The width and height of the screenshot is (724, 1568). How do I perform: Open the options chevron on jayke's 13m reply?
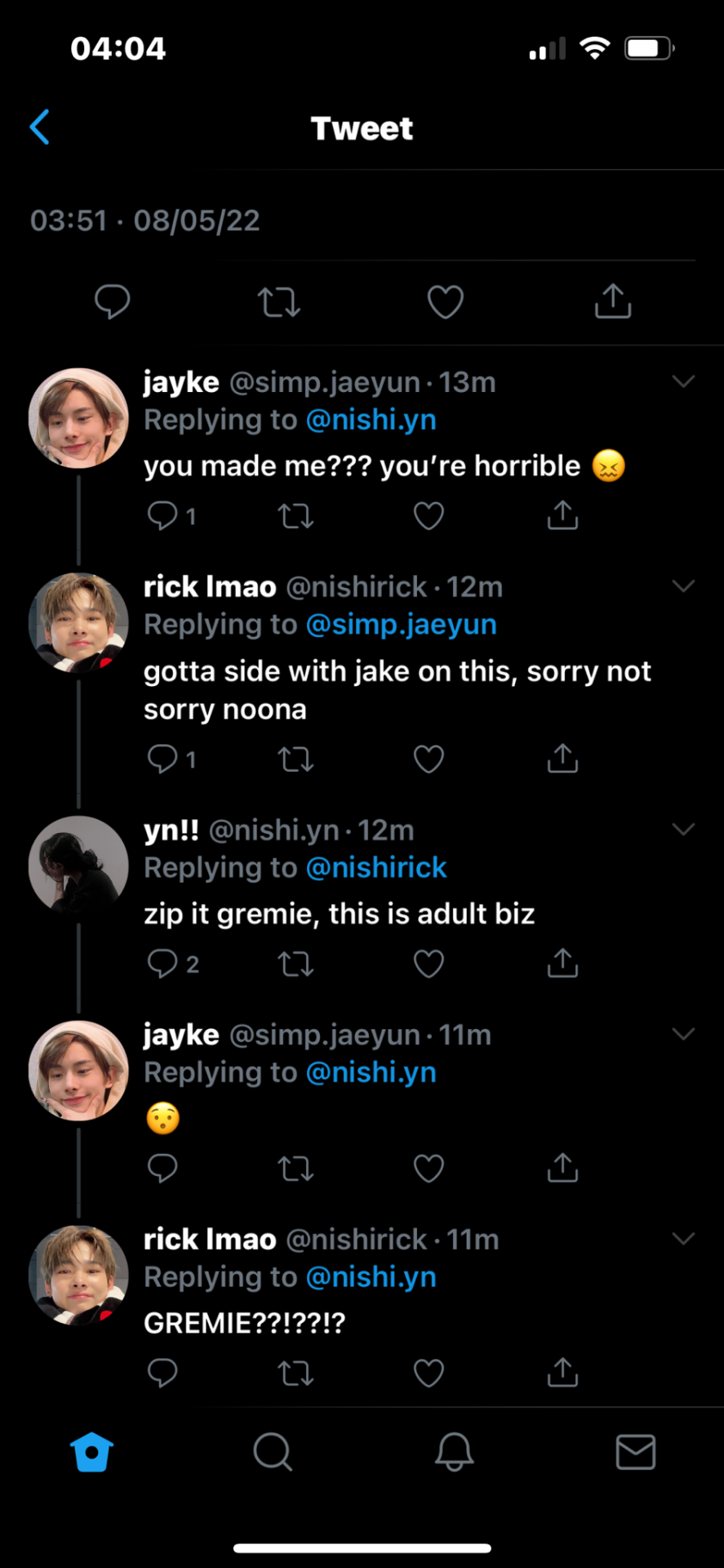tap(683, 381)
